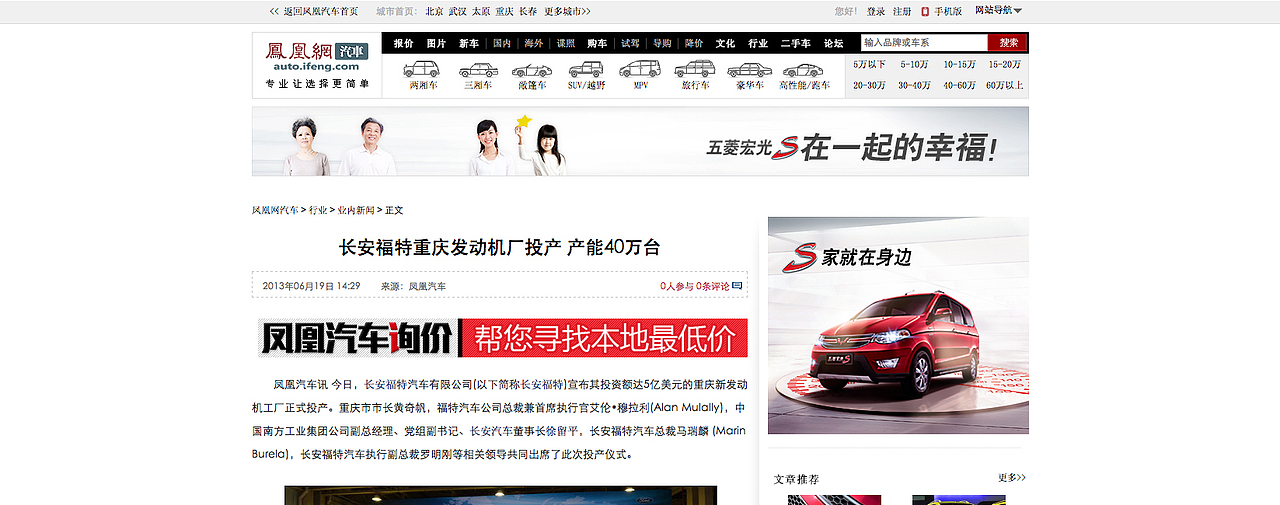Choose city 武汉
The width and height of the screenshot is (1280, 505).
point(457,11)
